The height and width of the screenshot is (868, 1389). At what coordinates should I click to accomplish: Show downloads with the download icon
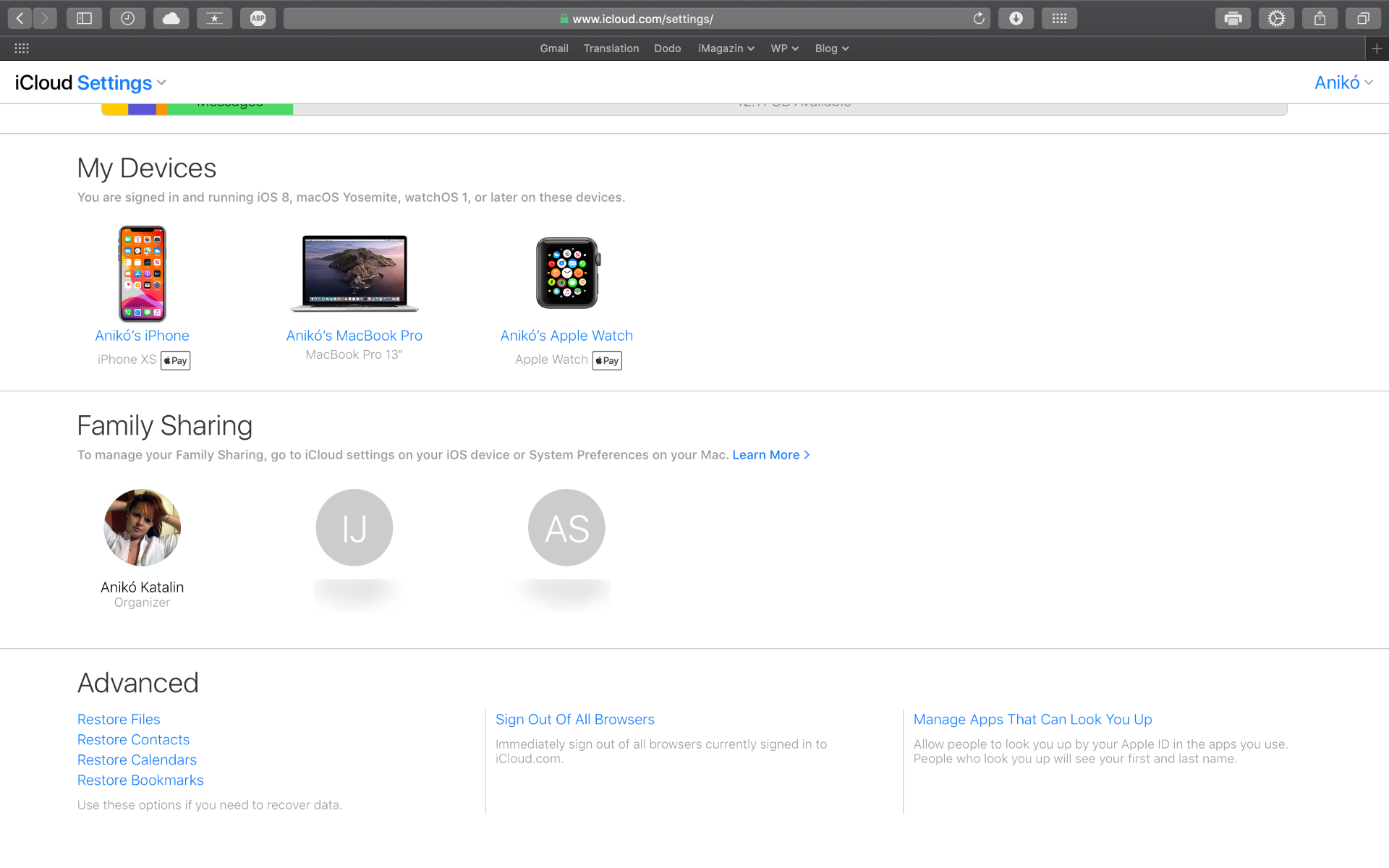point(1016,19)
